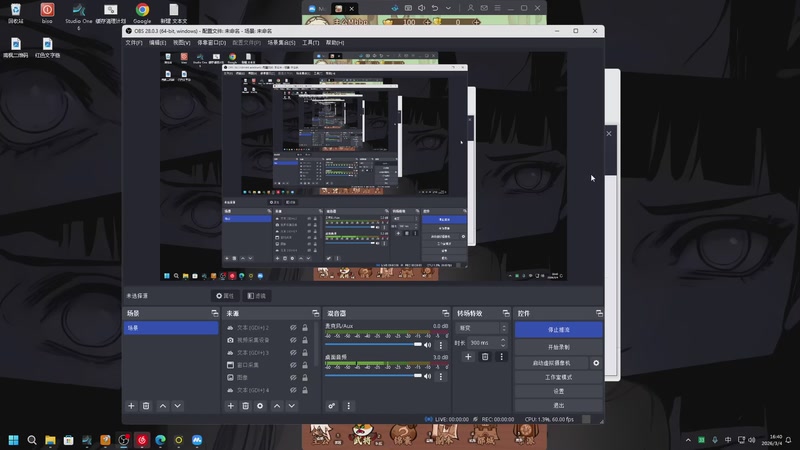Mute the 桌面音频 audio channel
This screenshot has height=450, width=800.
[x=428, y=377]
